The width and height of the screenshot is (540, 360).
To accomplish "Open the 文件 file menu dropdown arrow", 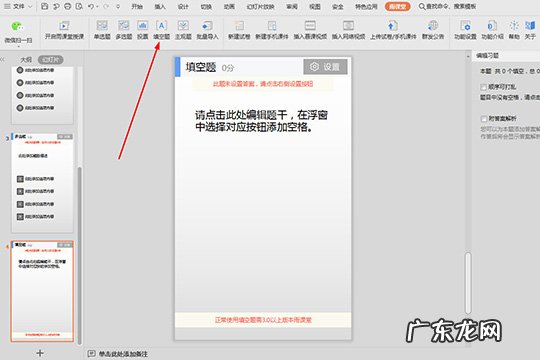I will (x=30, y=7).
